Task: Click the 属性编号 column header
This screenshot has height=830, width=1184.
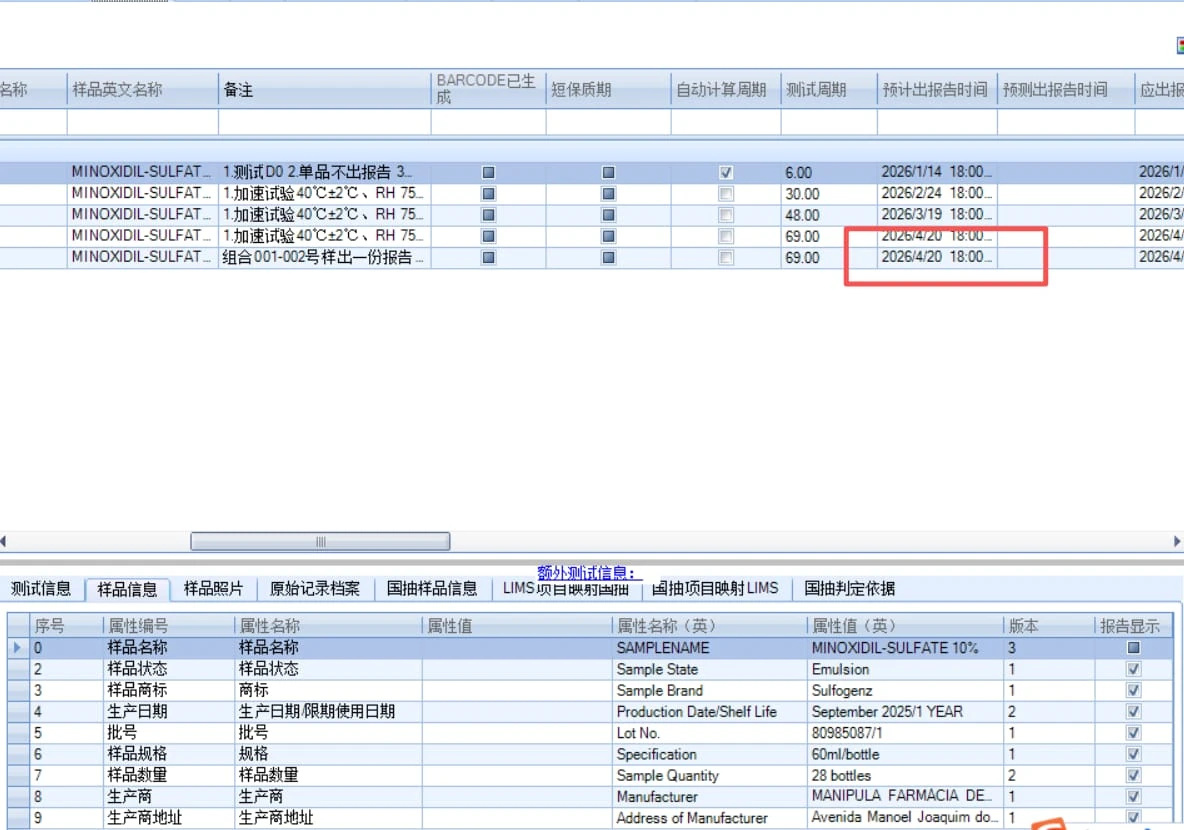Action: [168, 625]
